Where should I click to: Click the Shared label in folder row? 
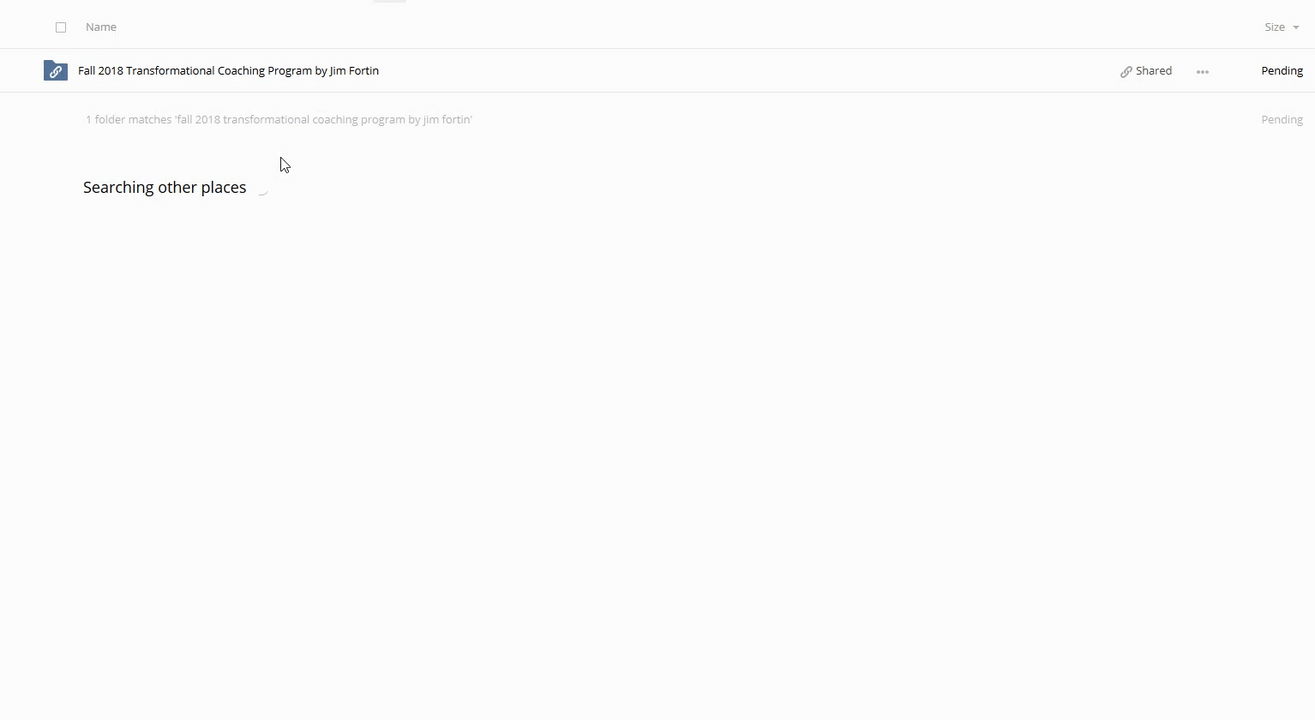pos(1153,71)
